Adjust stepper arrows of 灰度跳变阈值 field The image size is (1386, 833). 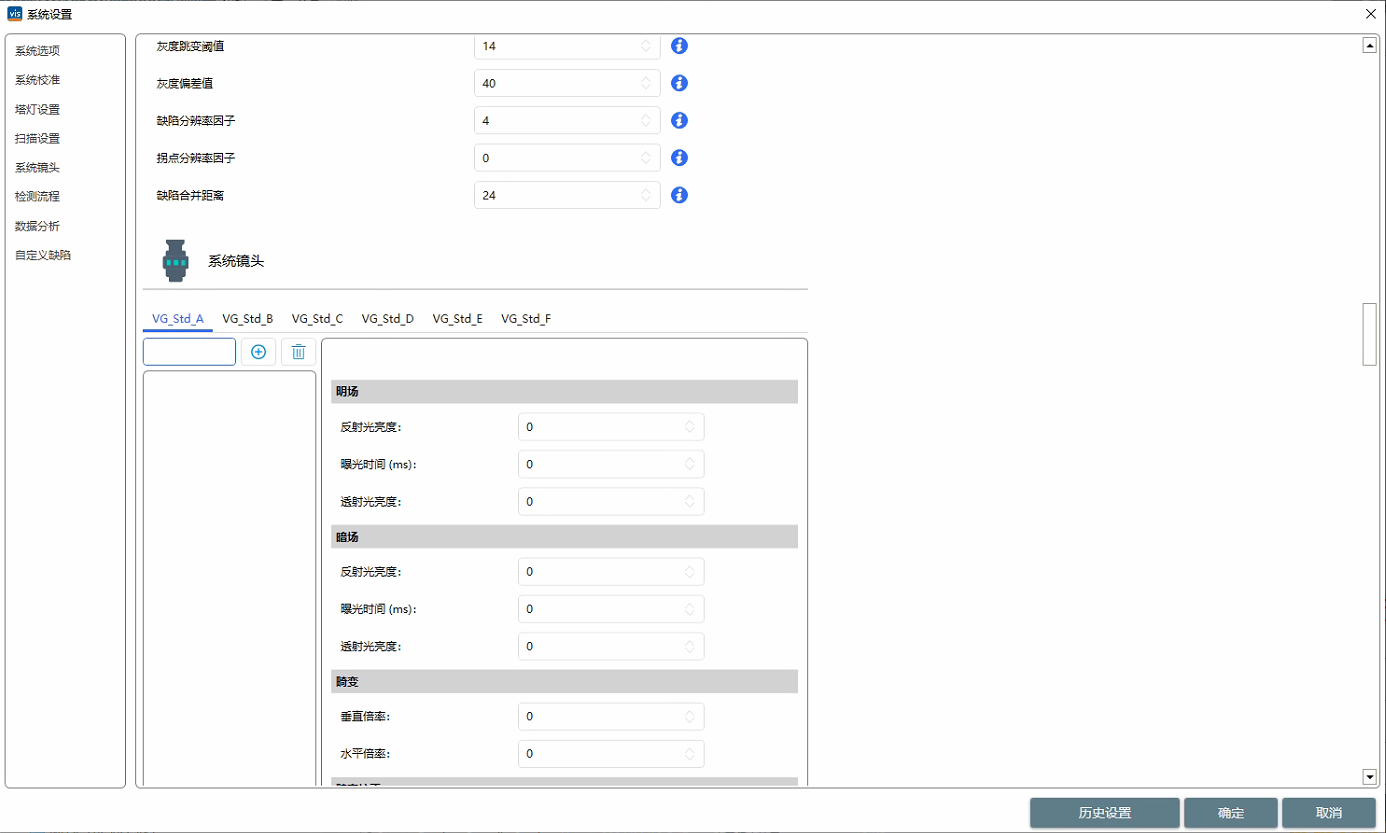coord(646,46)
